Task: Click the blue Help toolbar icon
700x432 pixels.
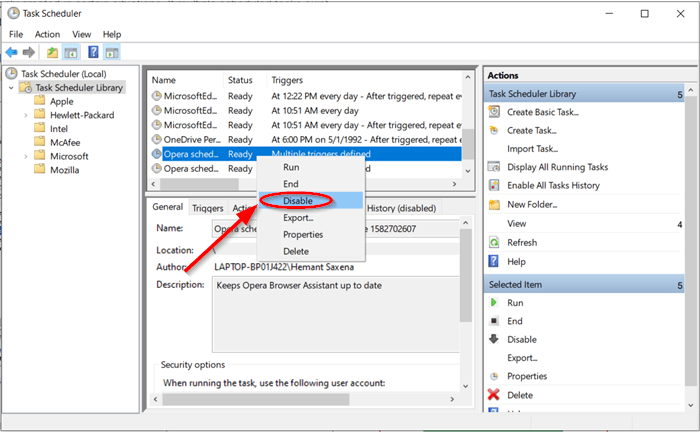Action: point(93,52)
